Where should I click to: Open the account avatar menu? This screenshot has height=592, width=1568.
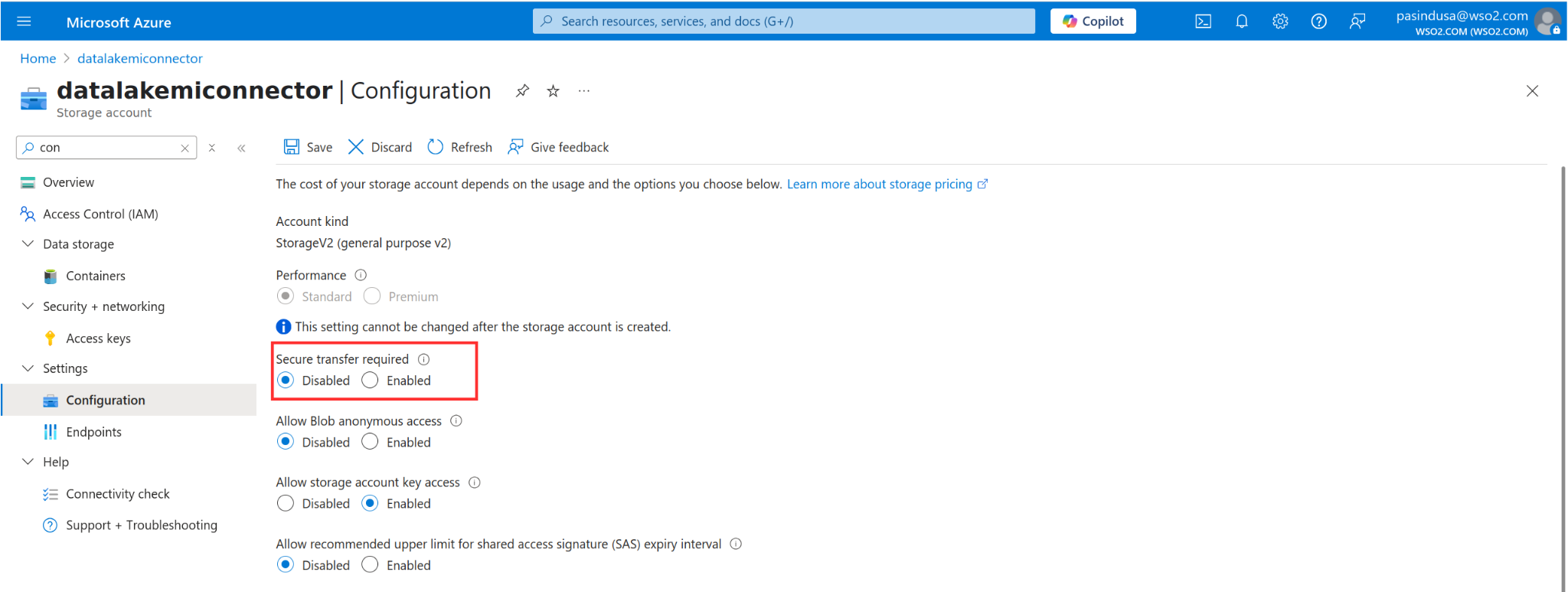coord(1547,21)
